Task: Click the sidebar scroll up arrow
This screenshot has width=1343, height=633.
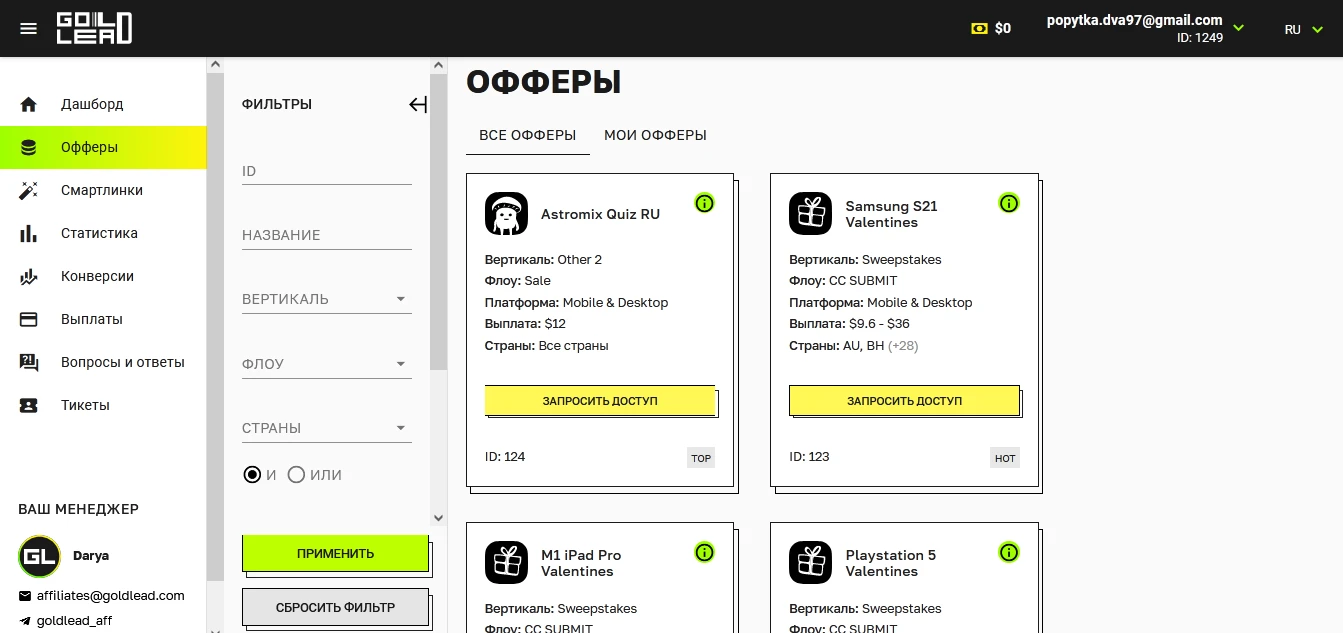Action: coord(215,65)
